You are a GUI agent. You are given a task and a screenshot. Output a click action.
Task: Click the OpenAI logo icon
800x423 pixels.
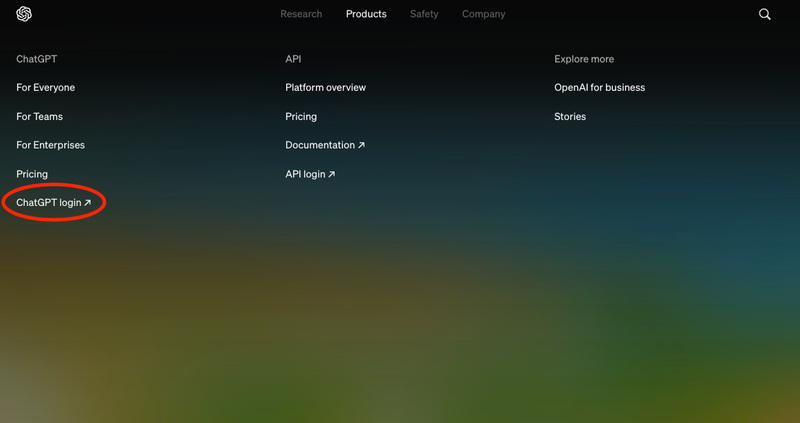(24, 14)
